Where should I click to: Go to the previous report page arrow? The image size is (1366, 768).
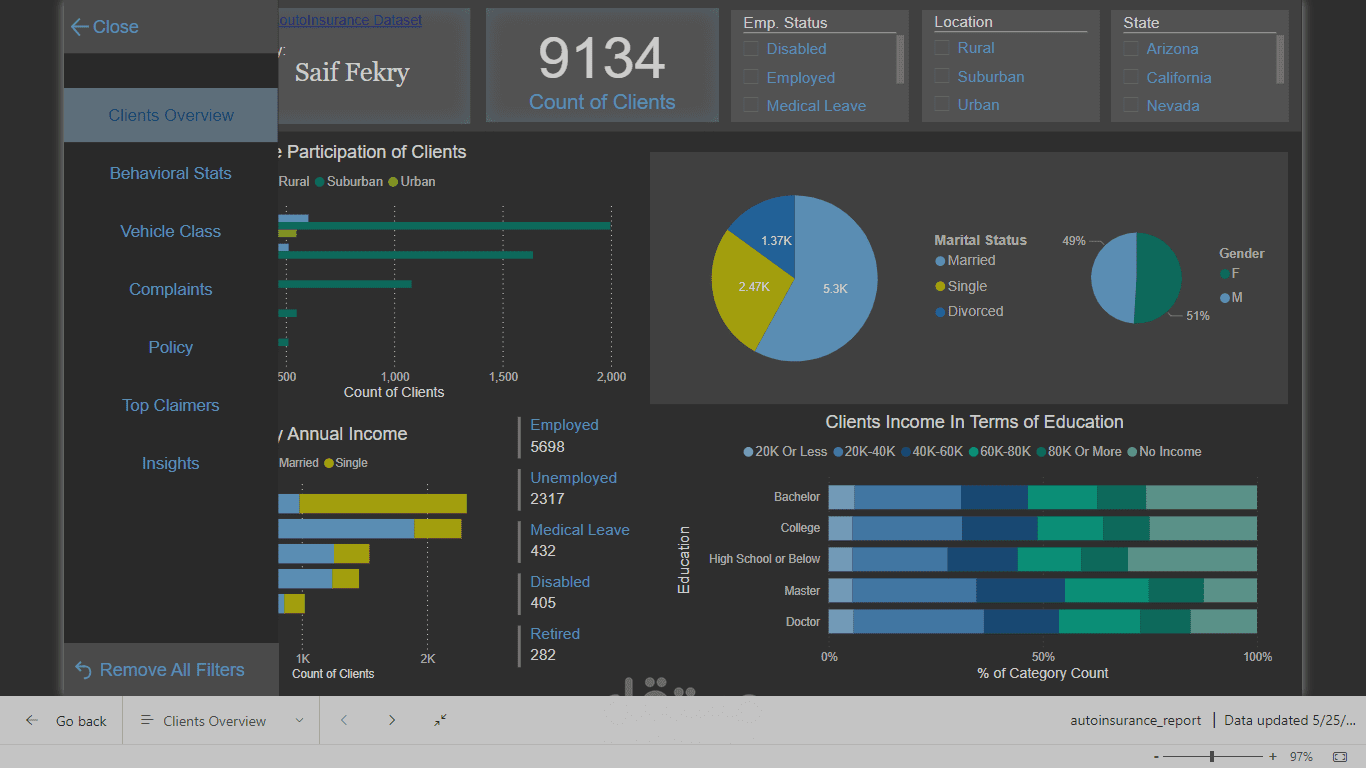344,721
